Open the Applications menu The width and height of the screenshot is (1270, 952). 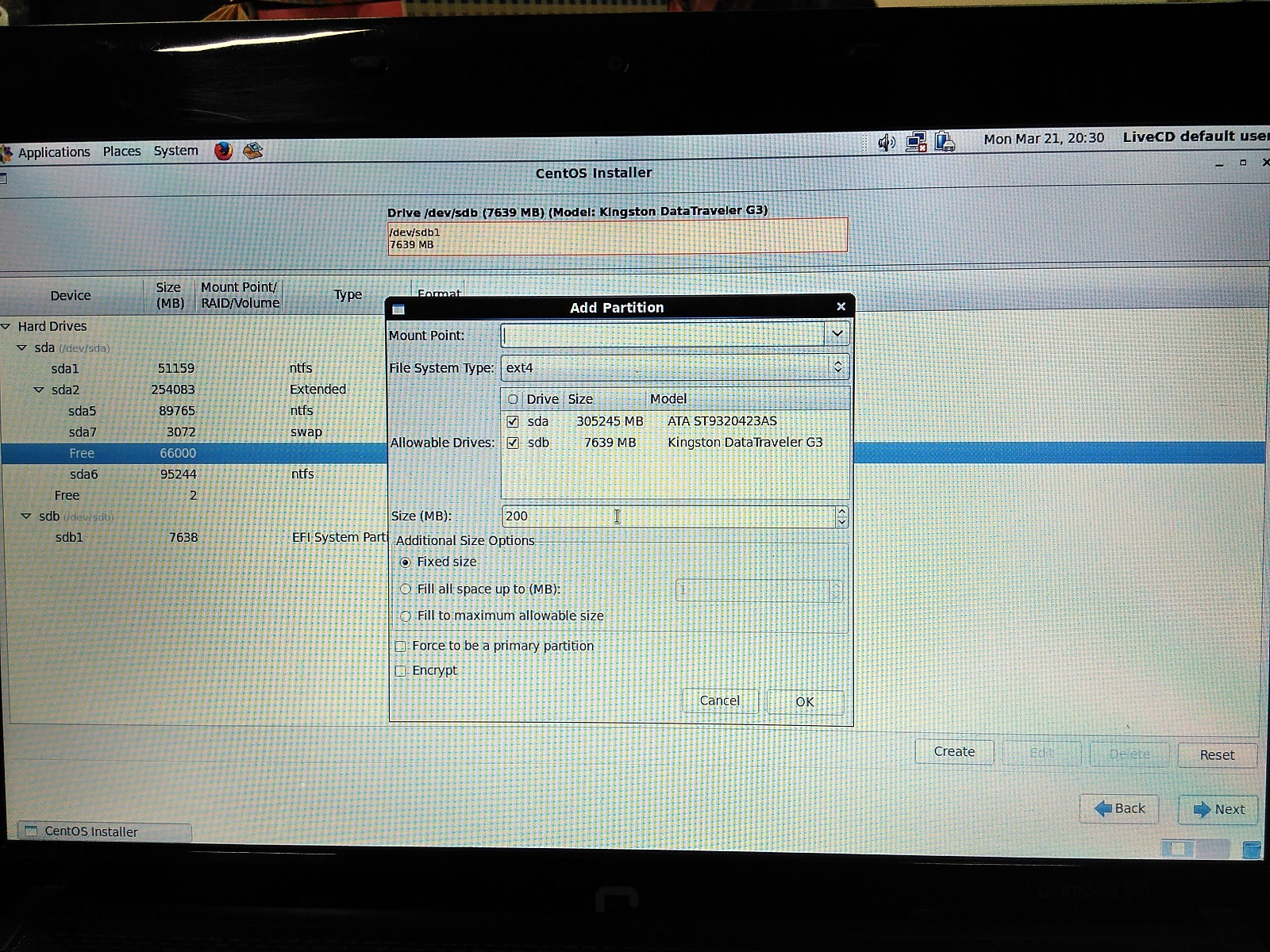(54, 152)
